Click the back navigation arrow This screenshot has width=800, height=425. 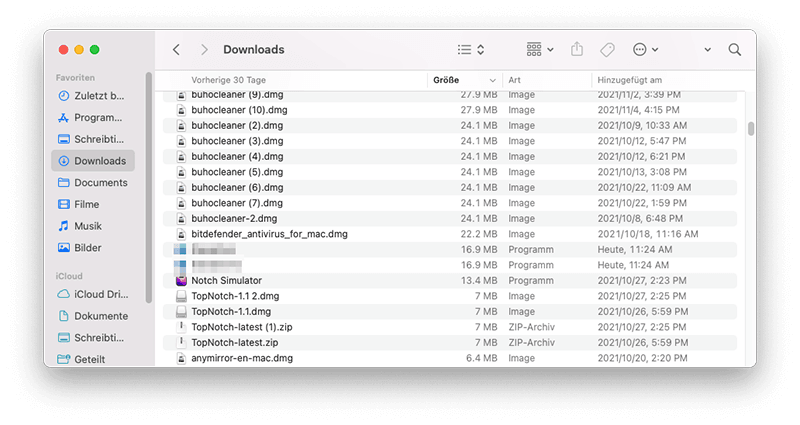[176, 50]
